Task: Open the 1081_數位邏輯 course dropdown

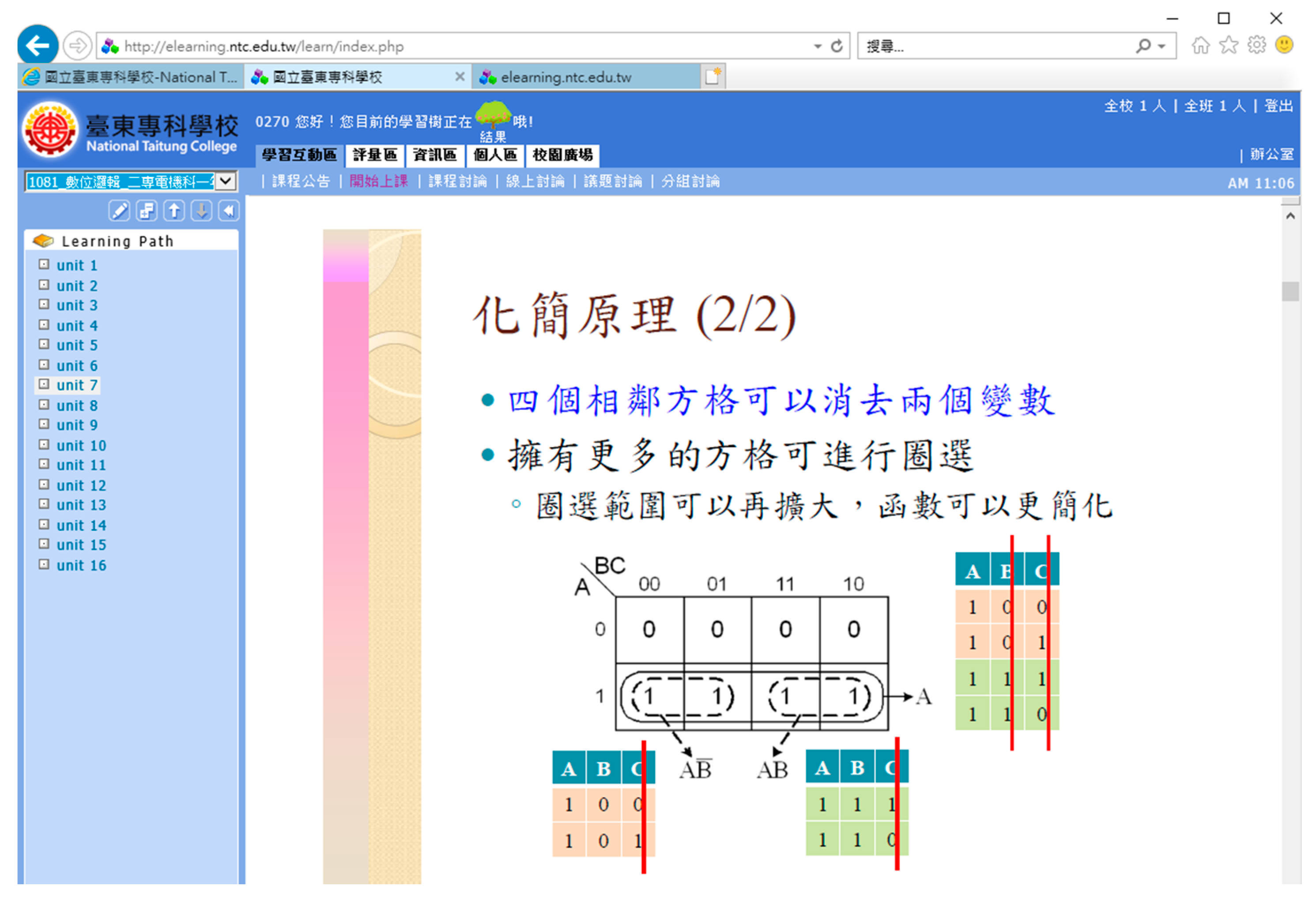Action: point(226,181)
